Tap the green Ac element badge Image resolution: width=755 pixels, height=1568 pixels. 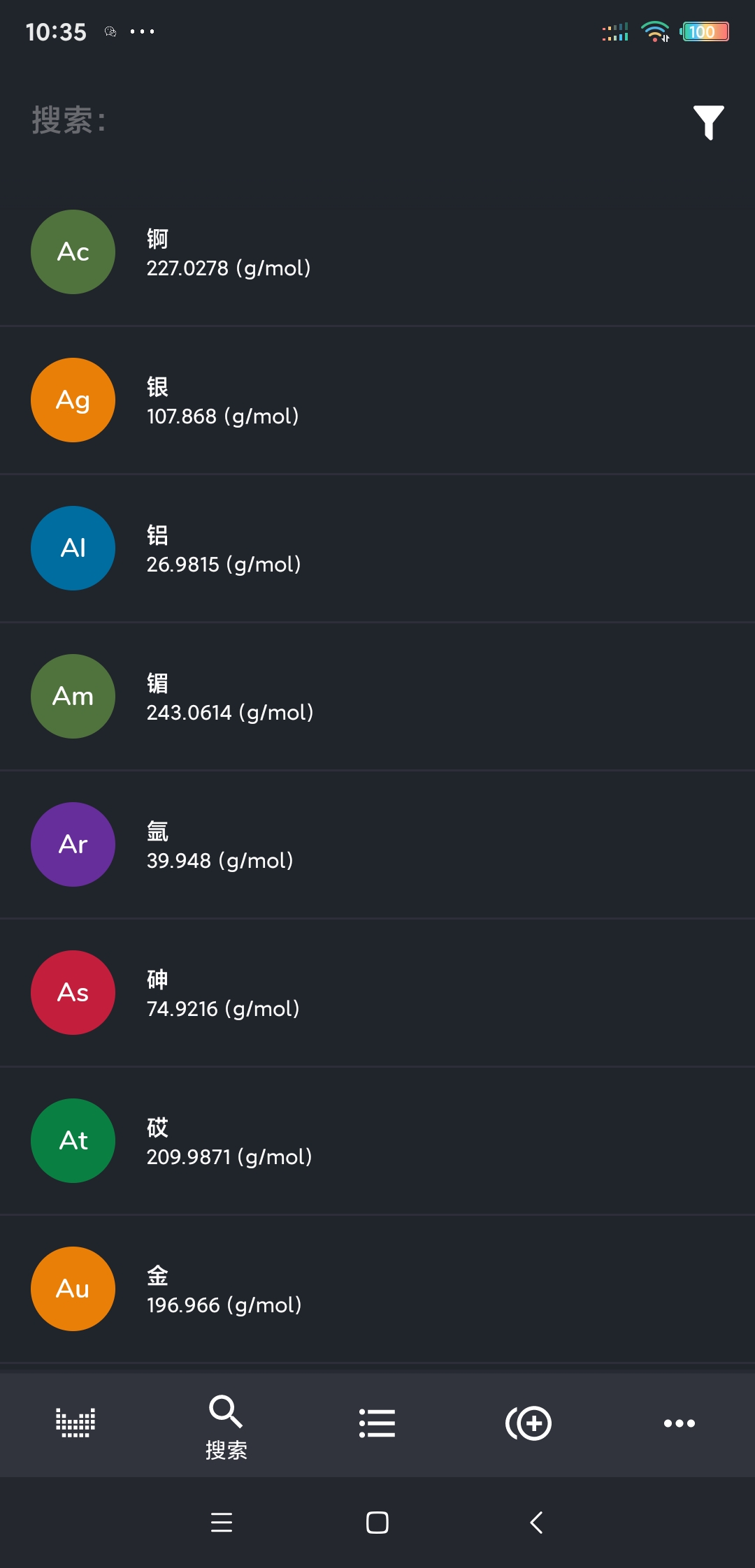coord(73,252)
